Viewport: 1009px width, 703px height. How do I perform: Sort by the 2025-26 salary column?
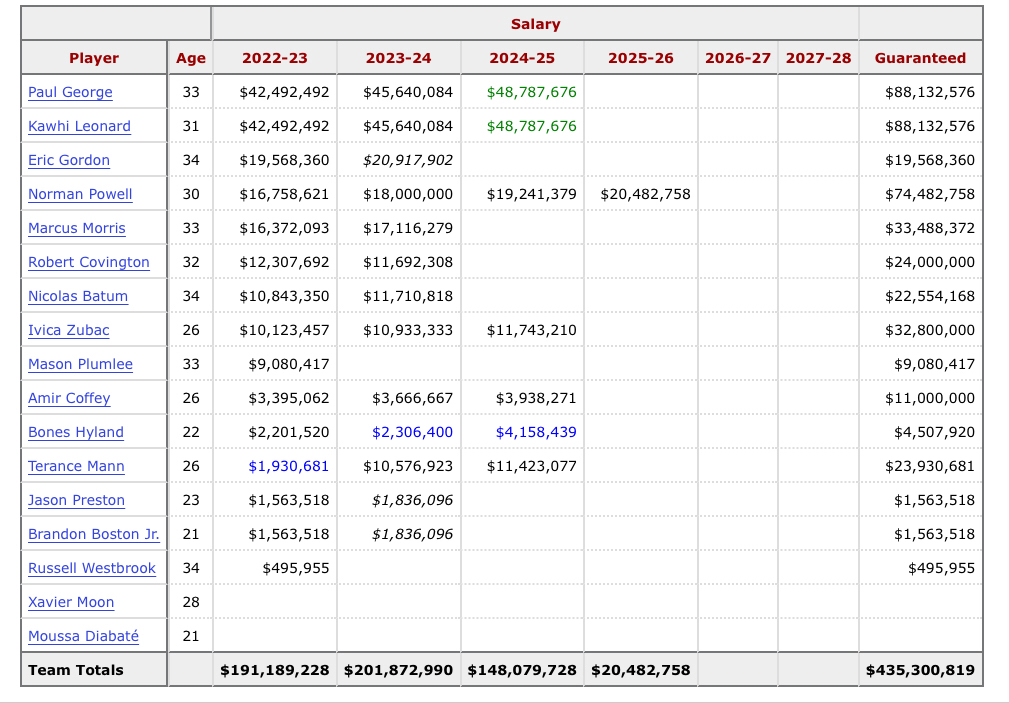pos(641,58)
